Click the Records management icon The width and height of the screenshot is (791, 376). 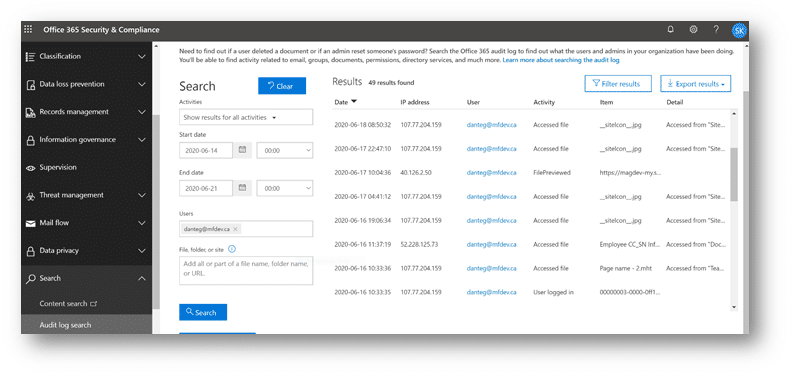[x=30, y=113]
